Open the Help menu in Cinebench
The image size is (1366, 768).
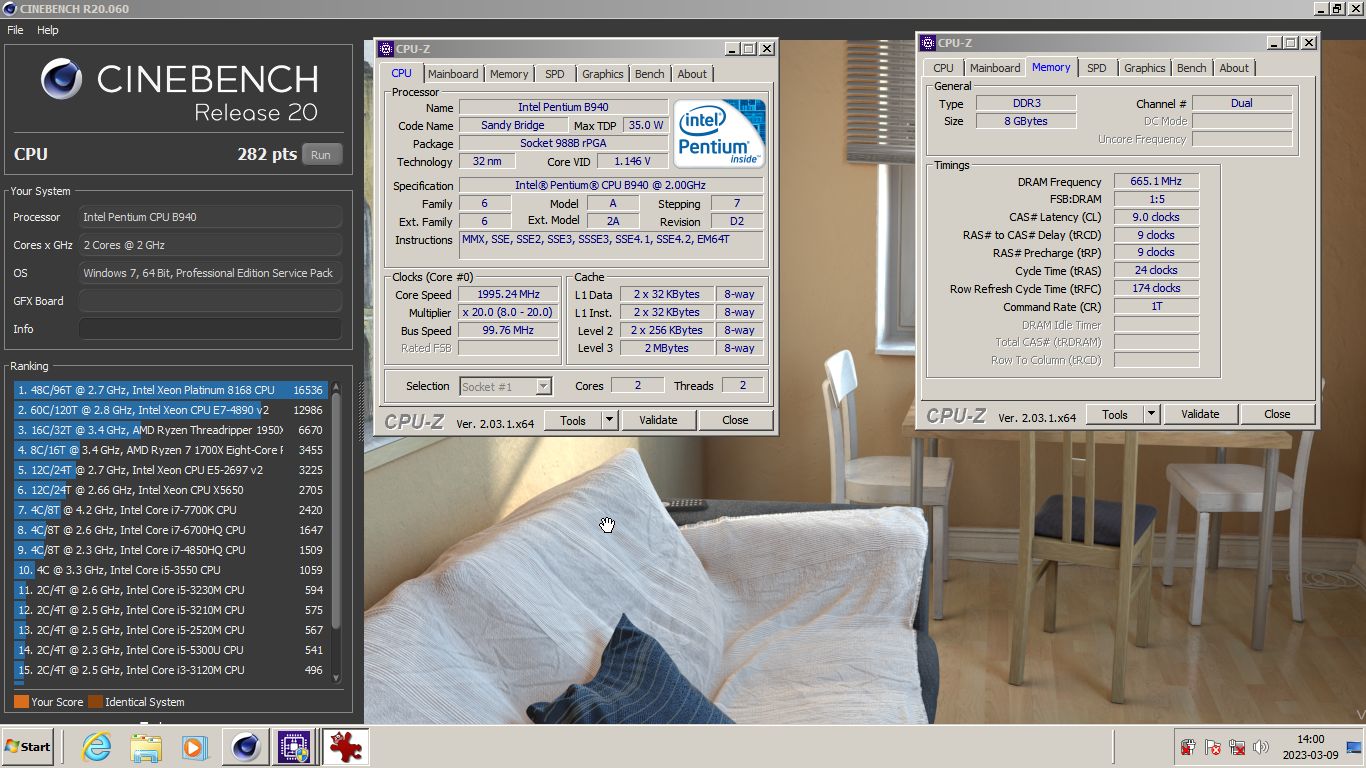48,30
